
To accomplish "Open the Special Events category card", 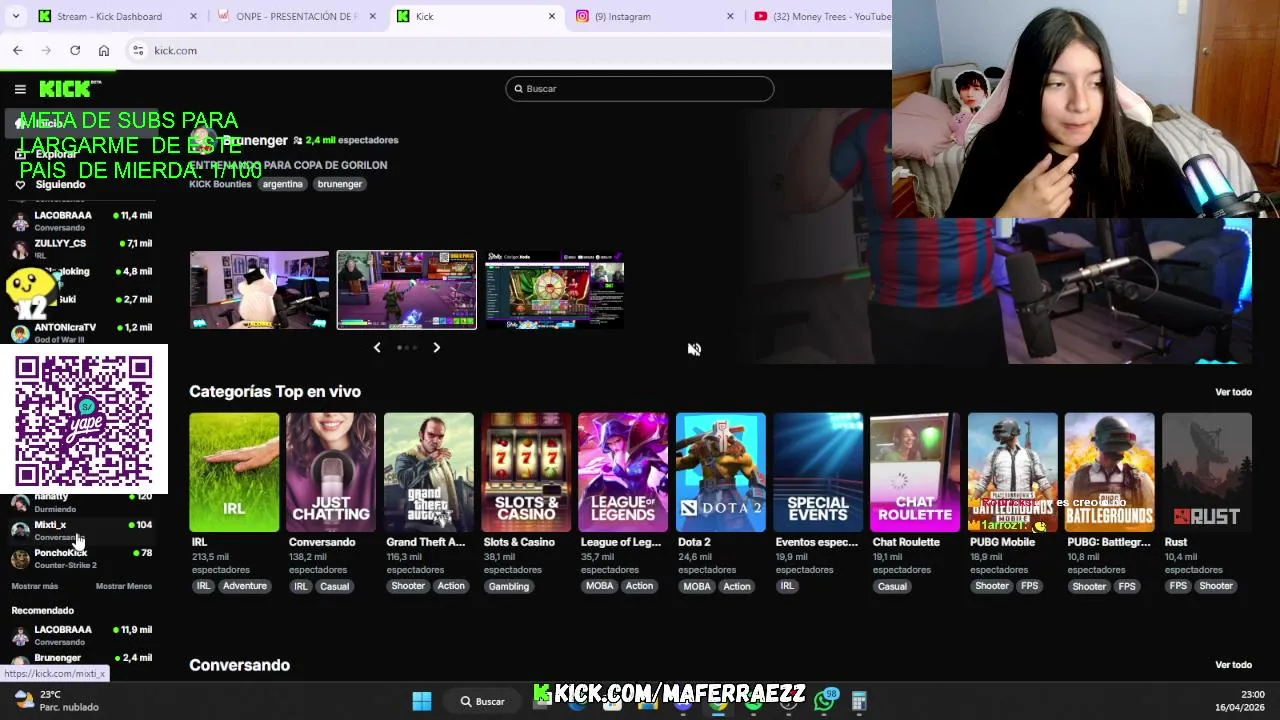I will coord(818,472).
